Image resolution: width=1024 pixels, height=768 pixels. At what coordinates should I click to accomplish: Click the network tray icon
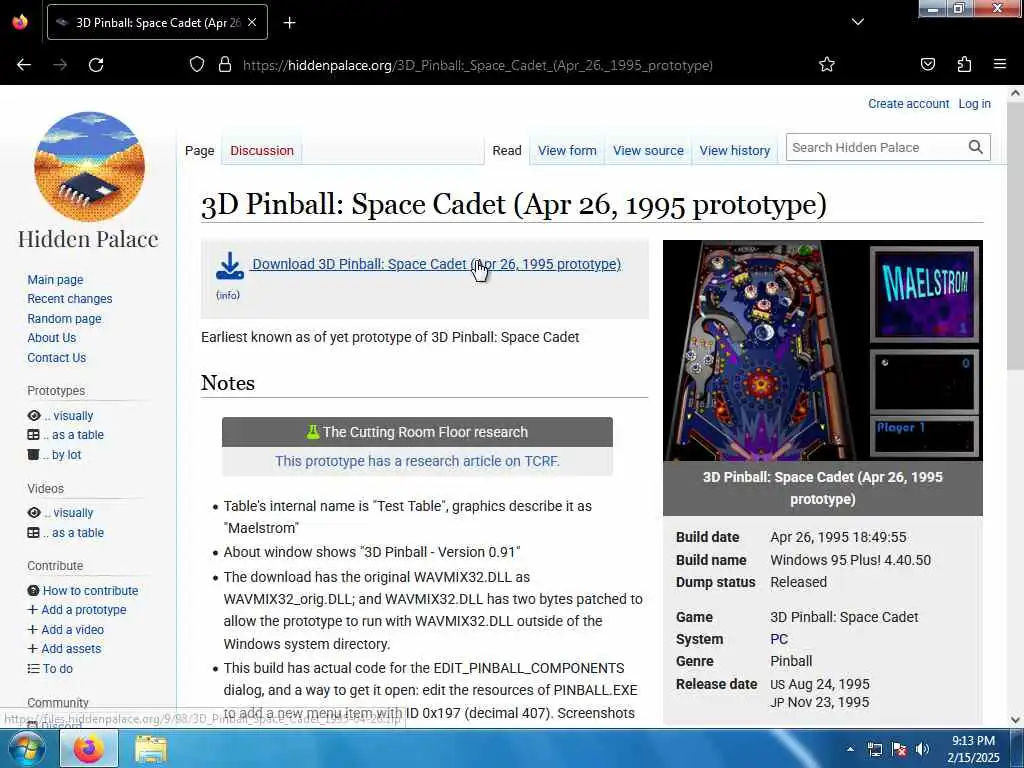tap(874, 749)
